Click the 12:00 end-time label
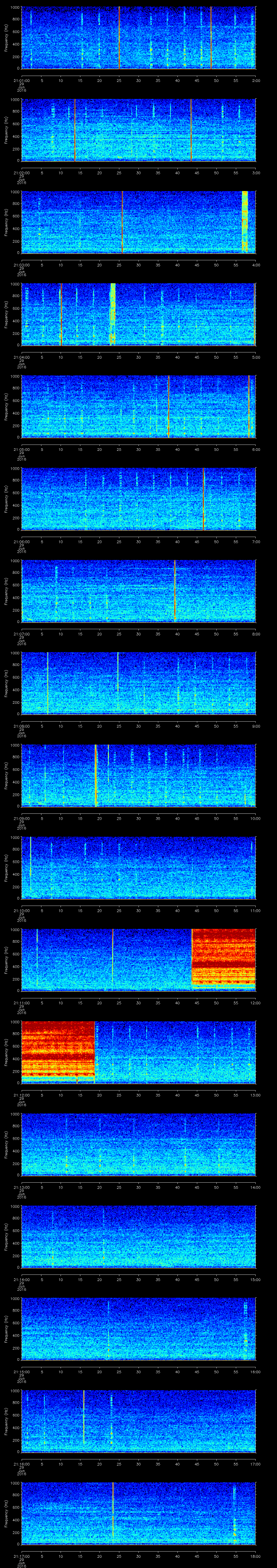This screenshot has width=277, height=1568. point(256,1003)
